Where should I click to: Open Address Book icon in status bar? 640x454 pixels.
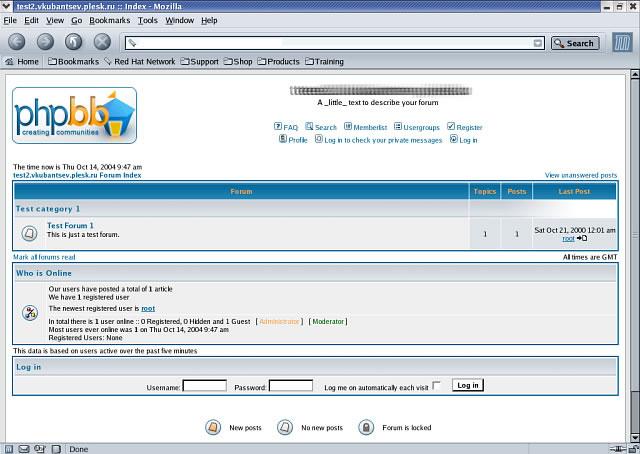56,449
